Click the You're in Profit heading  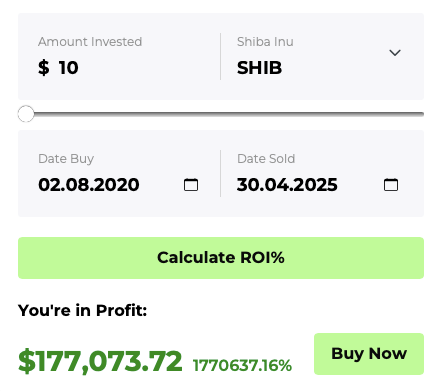(82, 311)
